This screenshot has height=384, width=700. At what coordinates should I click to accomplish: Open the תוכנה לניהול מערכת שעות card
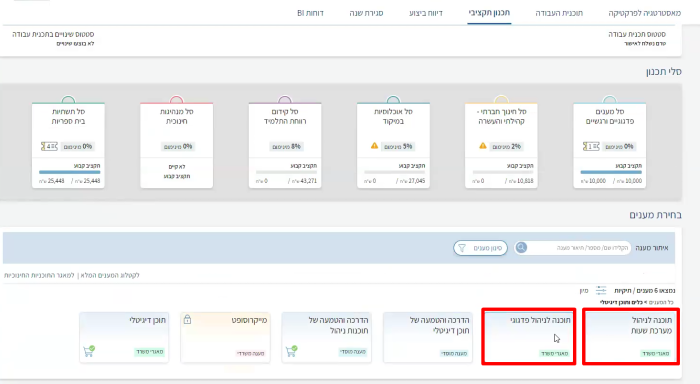631,336
